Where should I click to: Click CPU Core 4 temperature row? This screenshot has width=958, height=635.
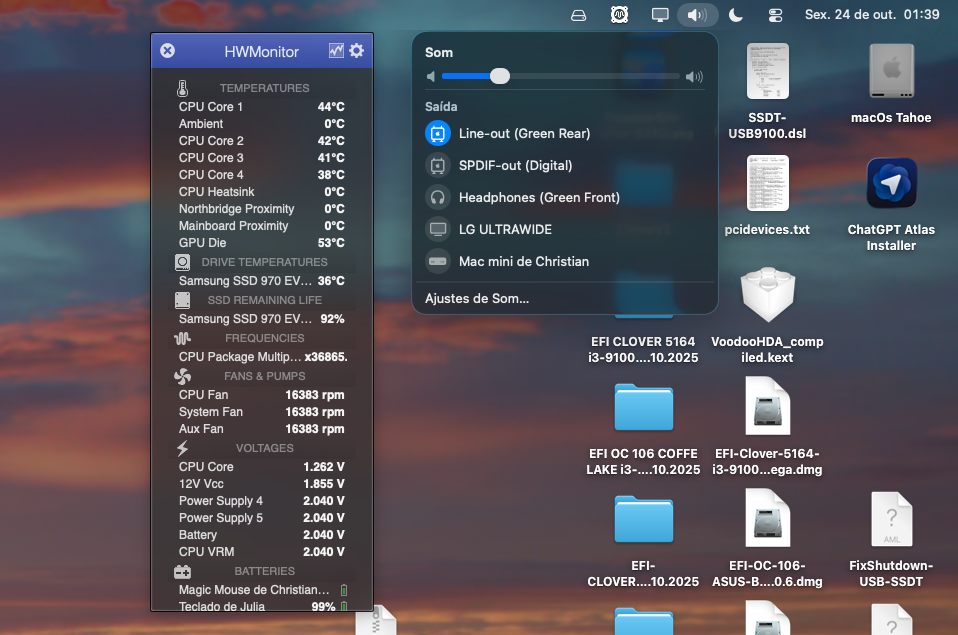point(261,175)
